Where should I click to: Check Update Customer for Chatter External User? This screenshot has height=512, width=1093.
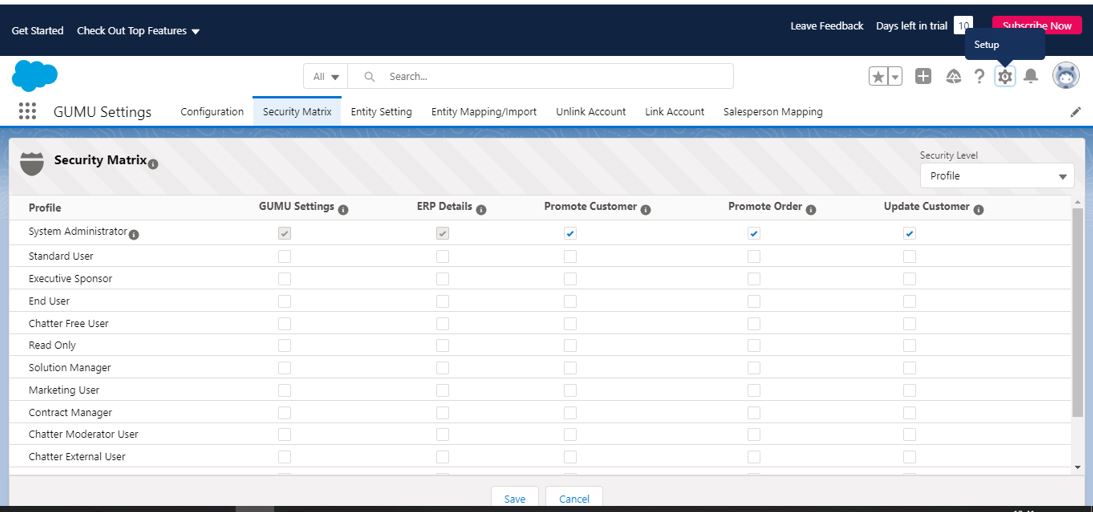[x=909, y=457]
